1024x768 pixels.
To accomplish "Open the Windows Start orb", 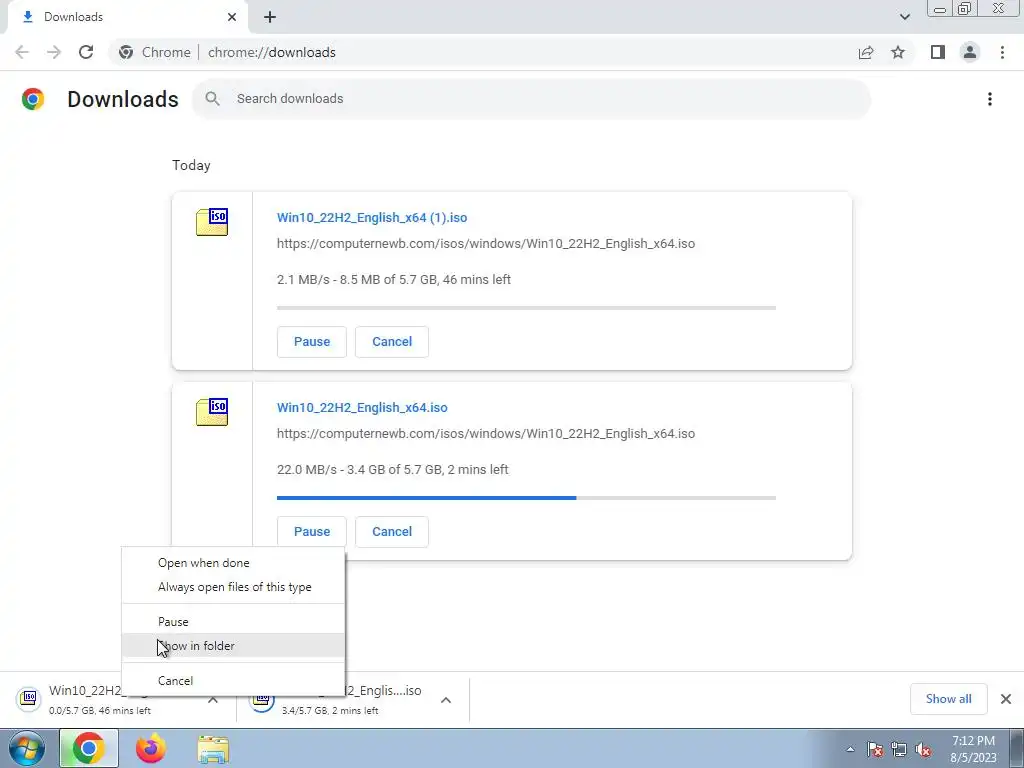I will coord(26,748).
